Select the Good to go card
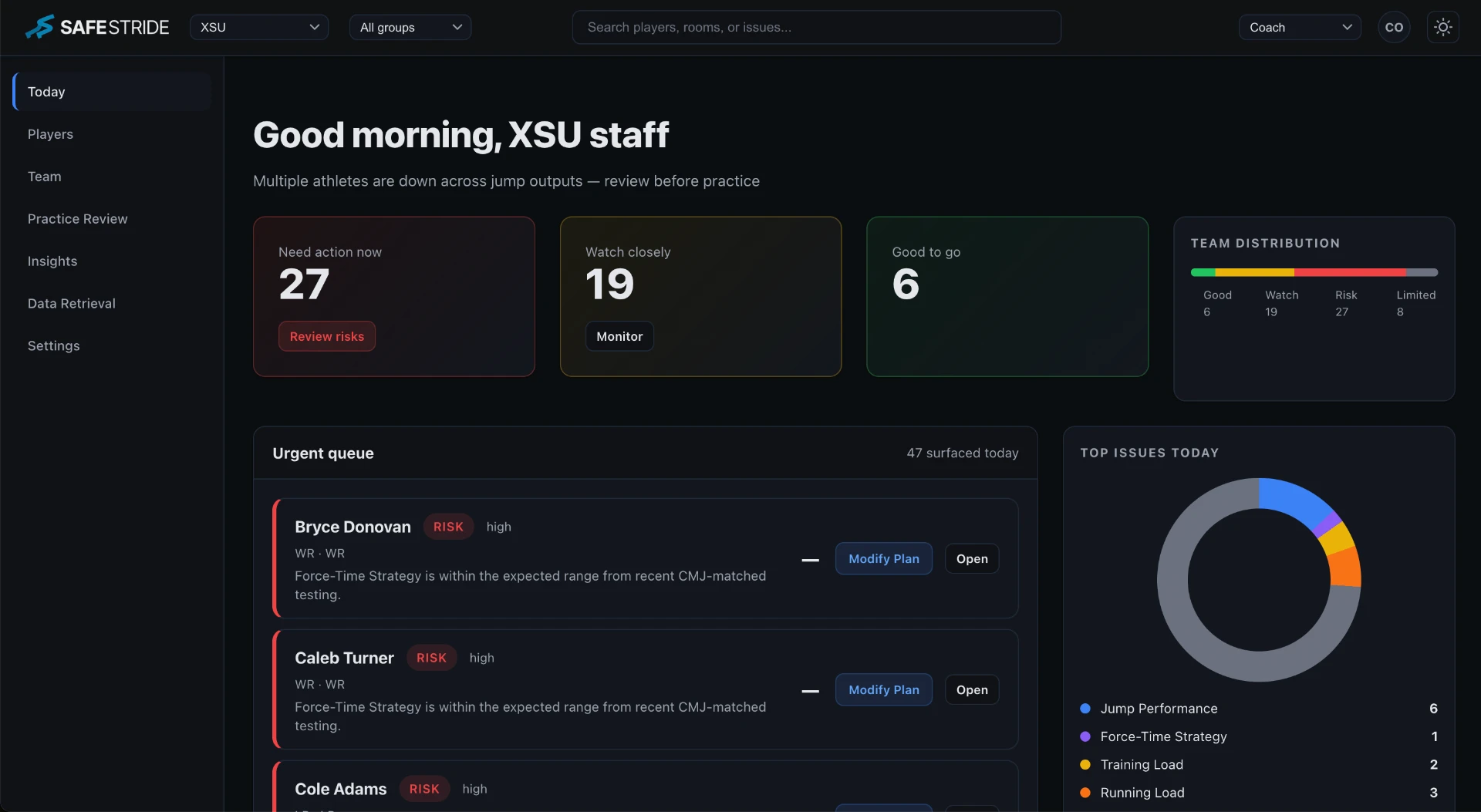 tap(1007, 296)
